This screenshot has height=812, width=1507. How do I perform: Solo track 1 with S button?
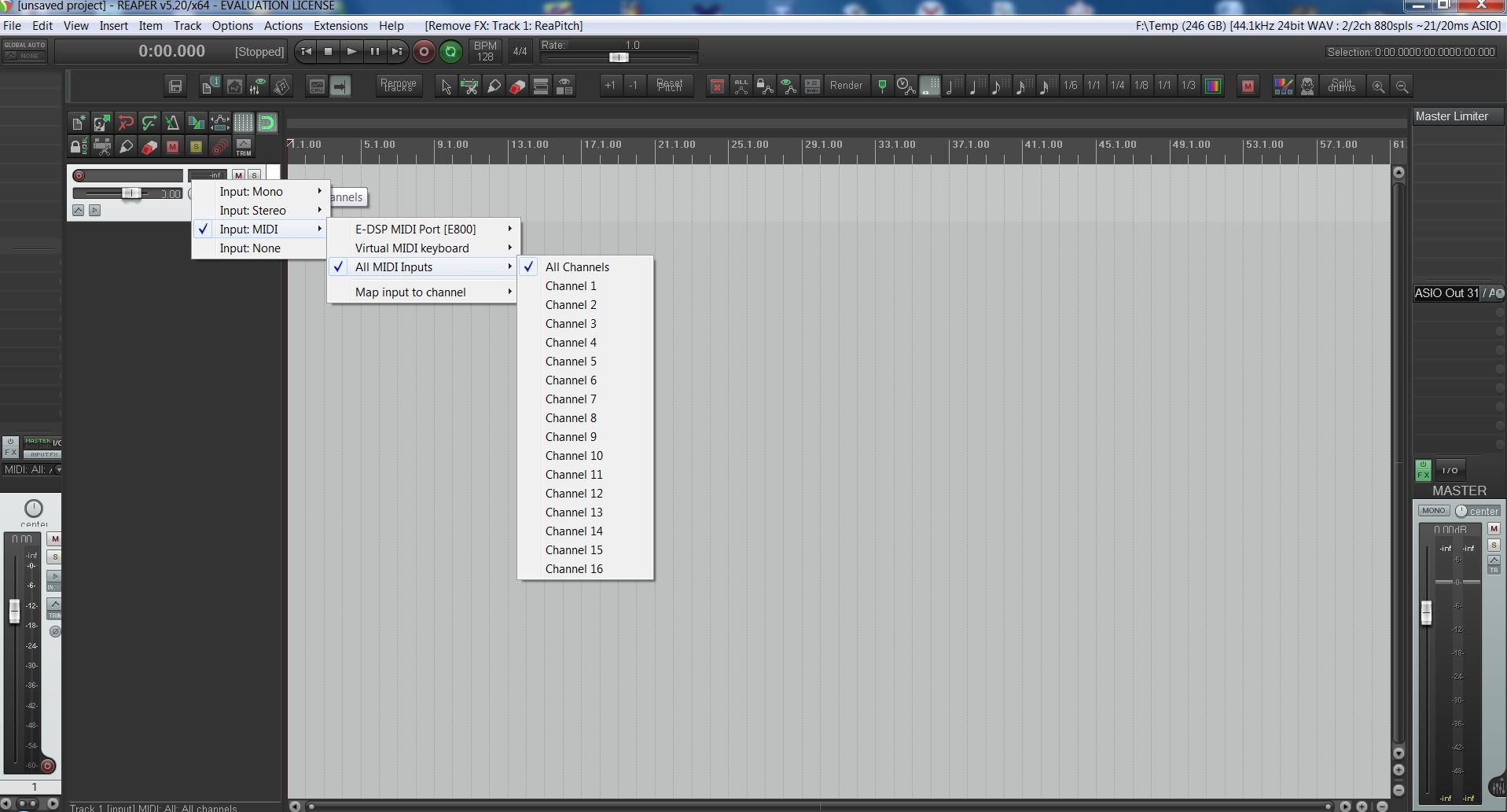click(x=254, y=175)
